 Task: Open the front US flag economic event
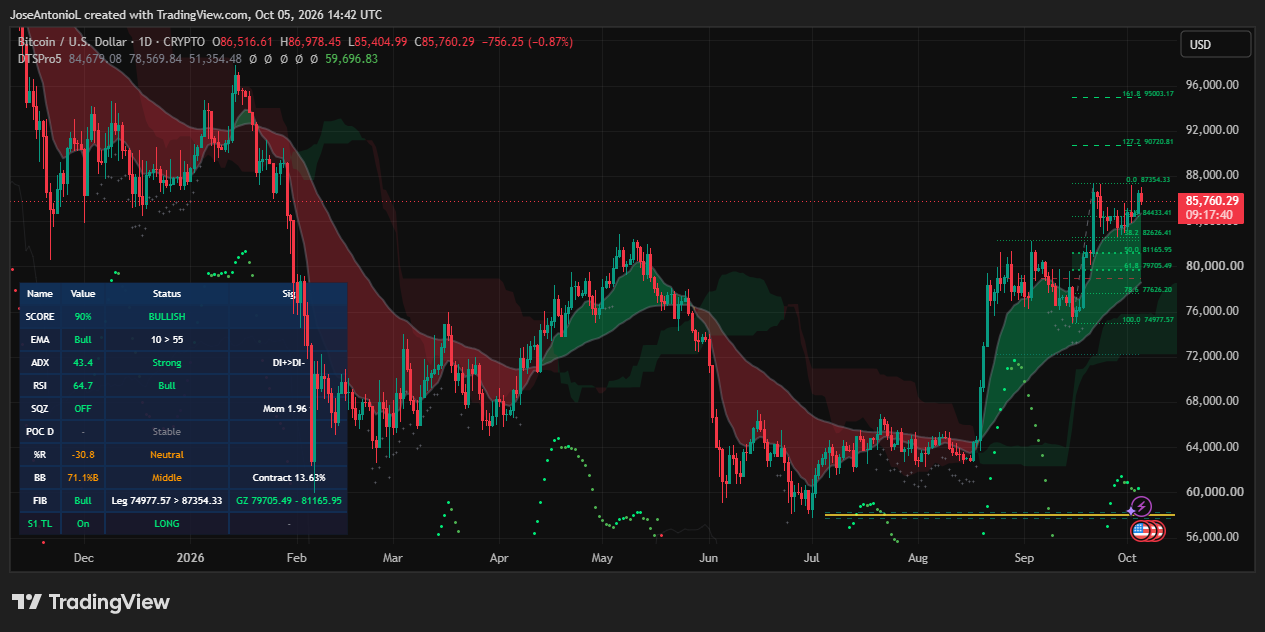coord(1139,530)
